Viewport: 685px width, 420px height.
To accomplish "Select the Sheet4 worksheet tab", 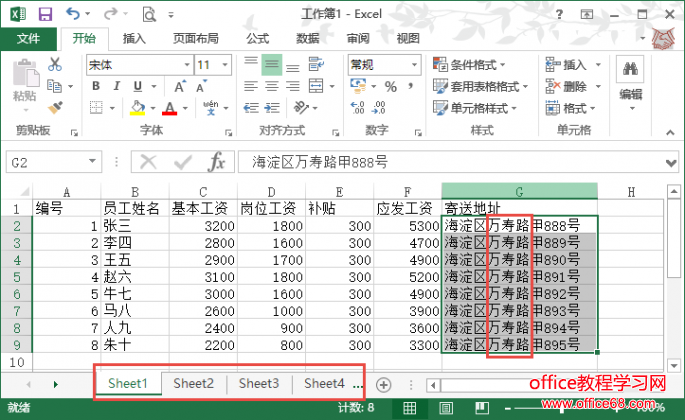I will point(324,384).
